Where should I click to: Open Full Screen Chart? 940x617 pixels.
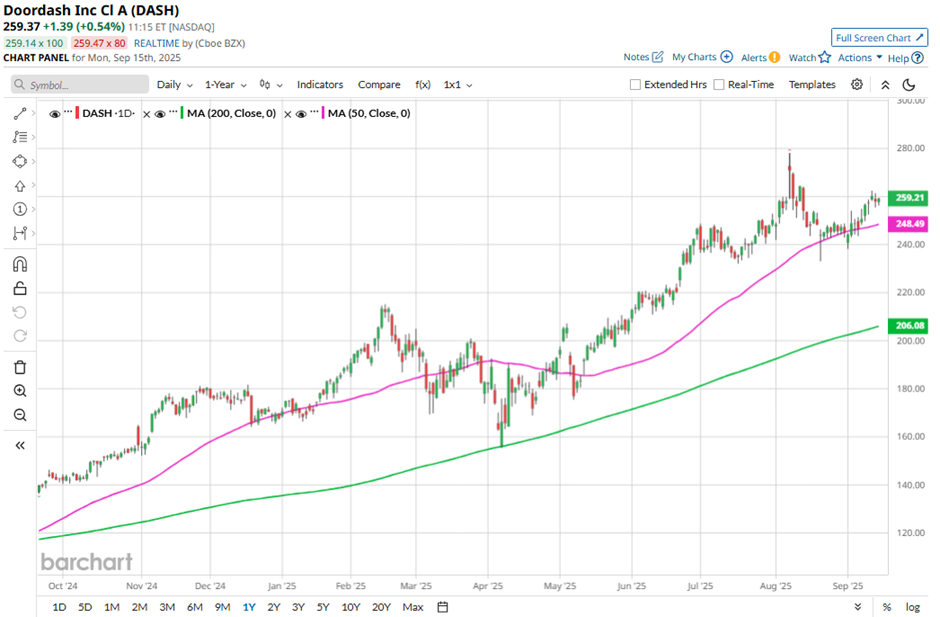tap(879, 37)
